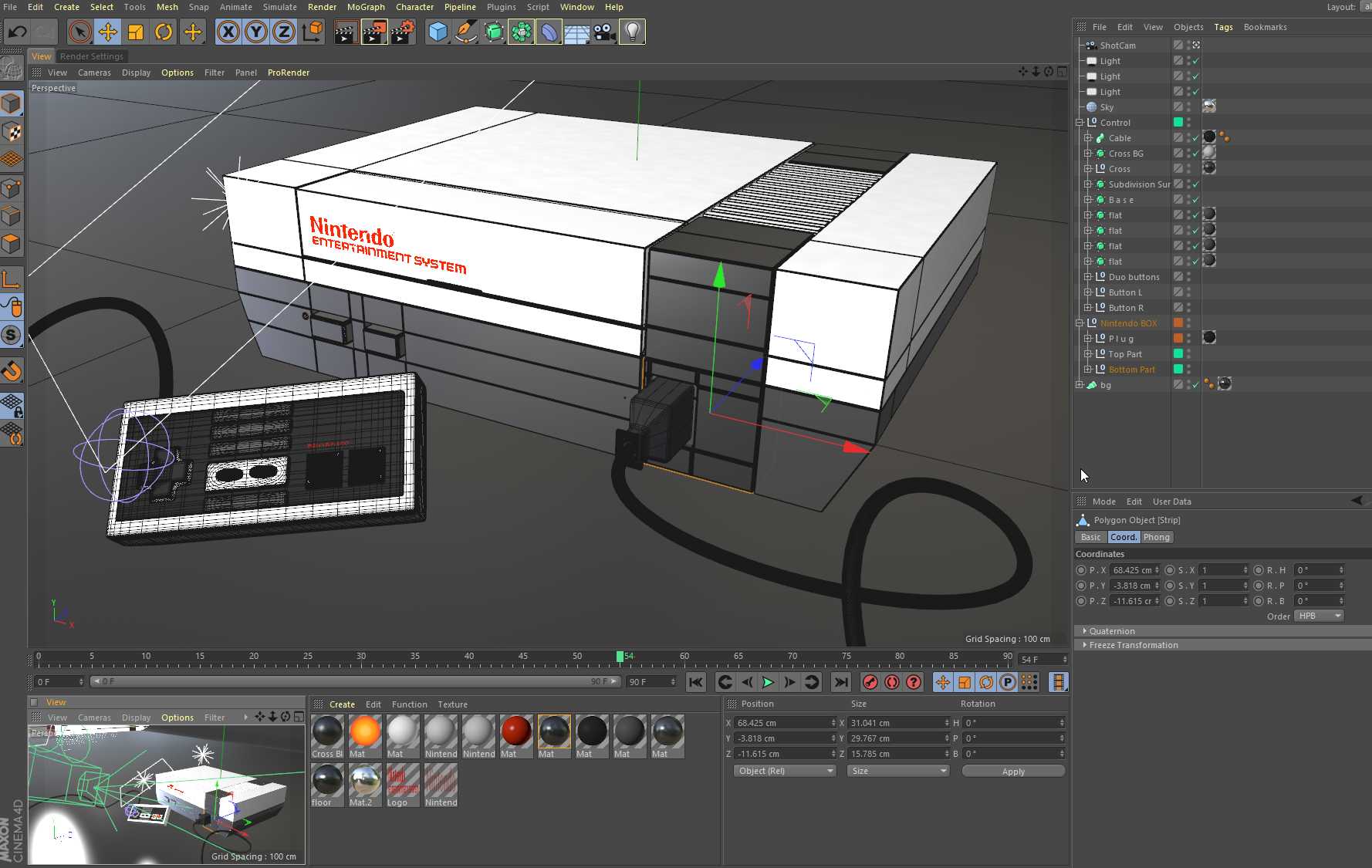The image size is (1372, 868).
Task: Select the Logo material thumbnail
Action: [x=403, y=785]
